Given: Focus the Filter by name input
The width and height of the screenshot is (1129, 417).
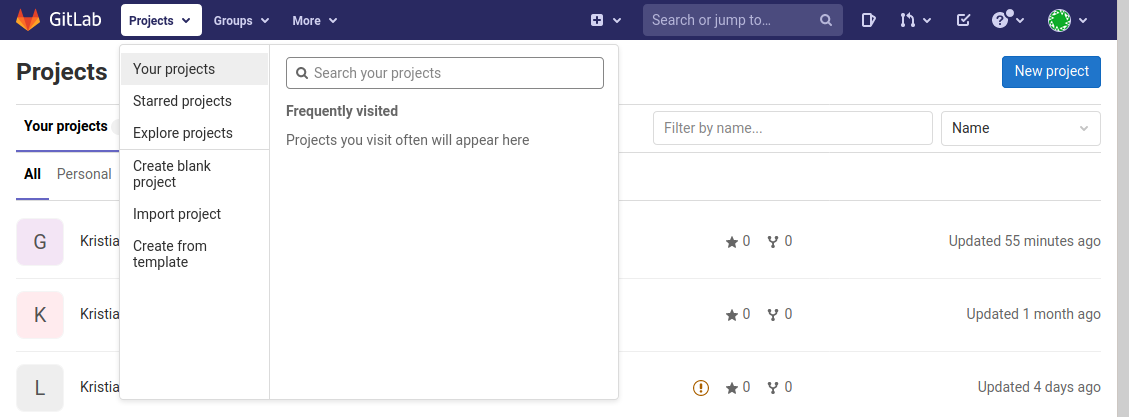Looking at the screenshot, I should tap(792, 128).
